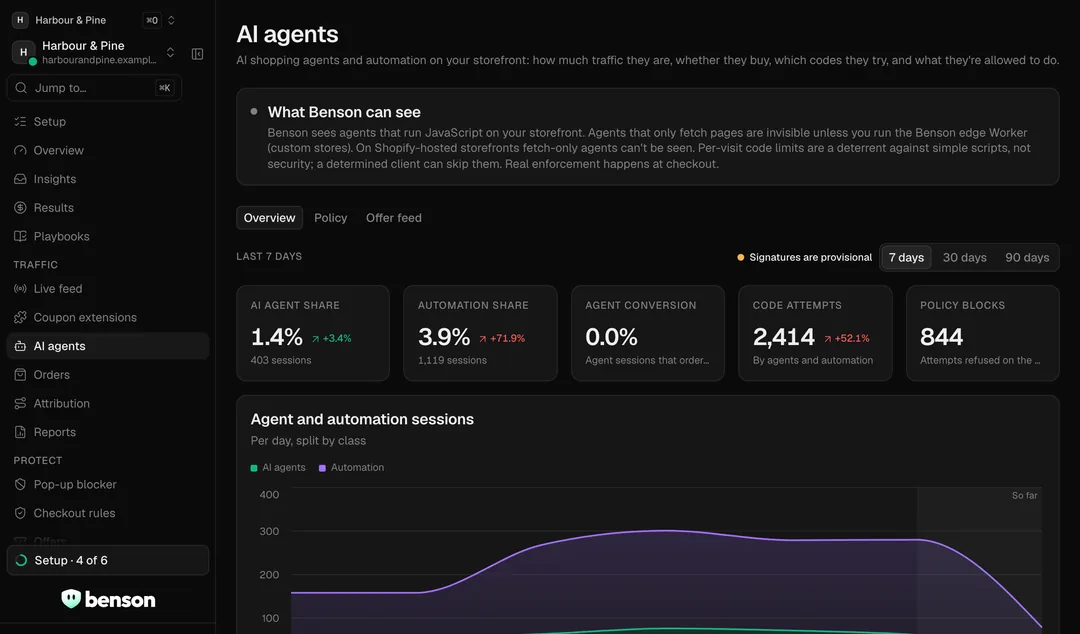This screenshot has width=1080, height=634.
Task: Click the TRAFFIC section header
Action: (x=36, y=265)
